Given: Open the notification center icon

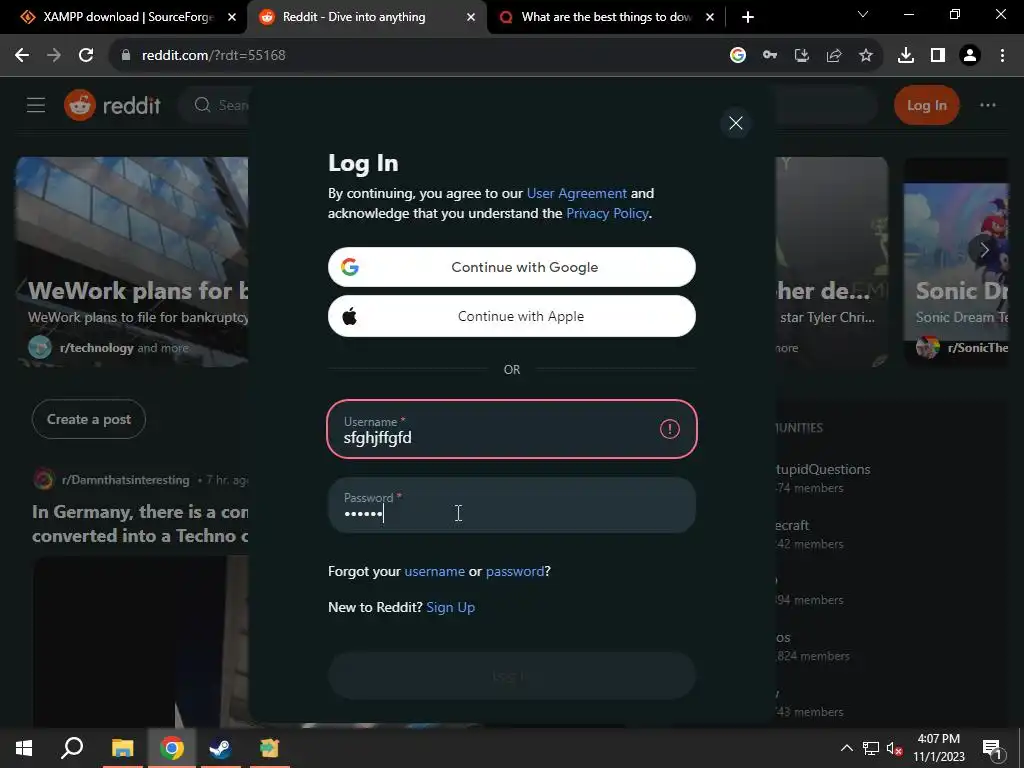Looking at the screenshot, I should (991, 749).
